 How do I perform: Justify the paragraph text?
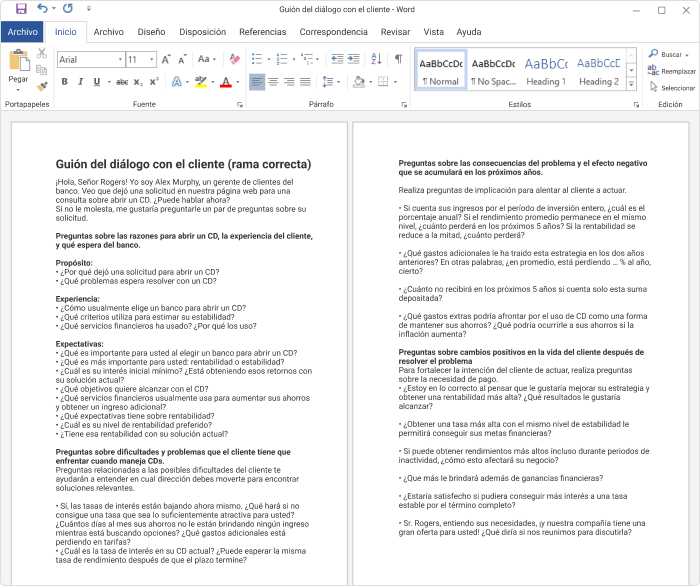point(305,82)
